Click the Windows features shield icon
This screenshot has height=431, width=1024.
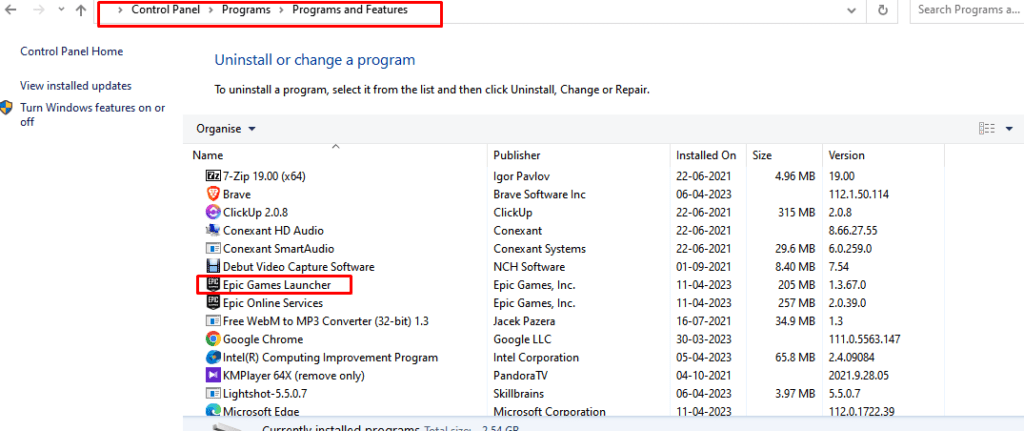[x=7, y=108]
